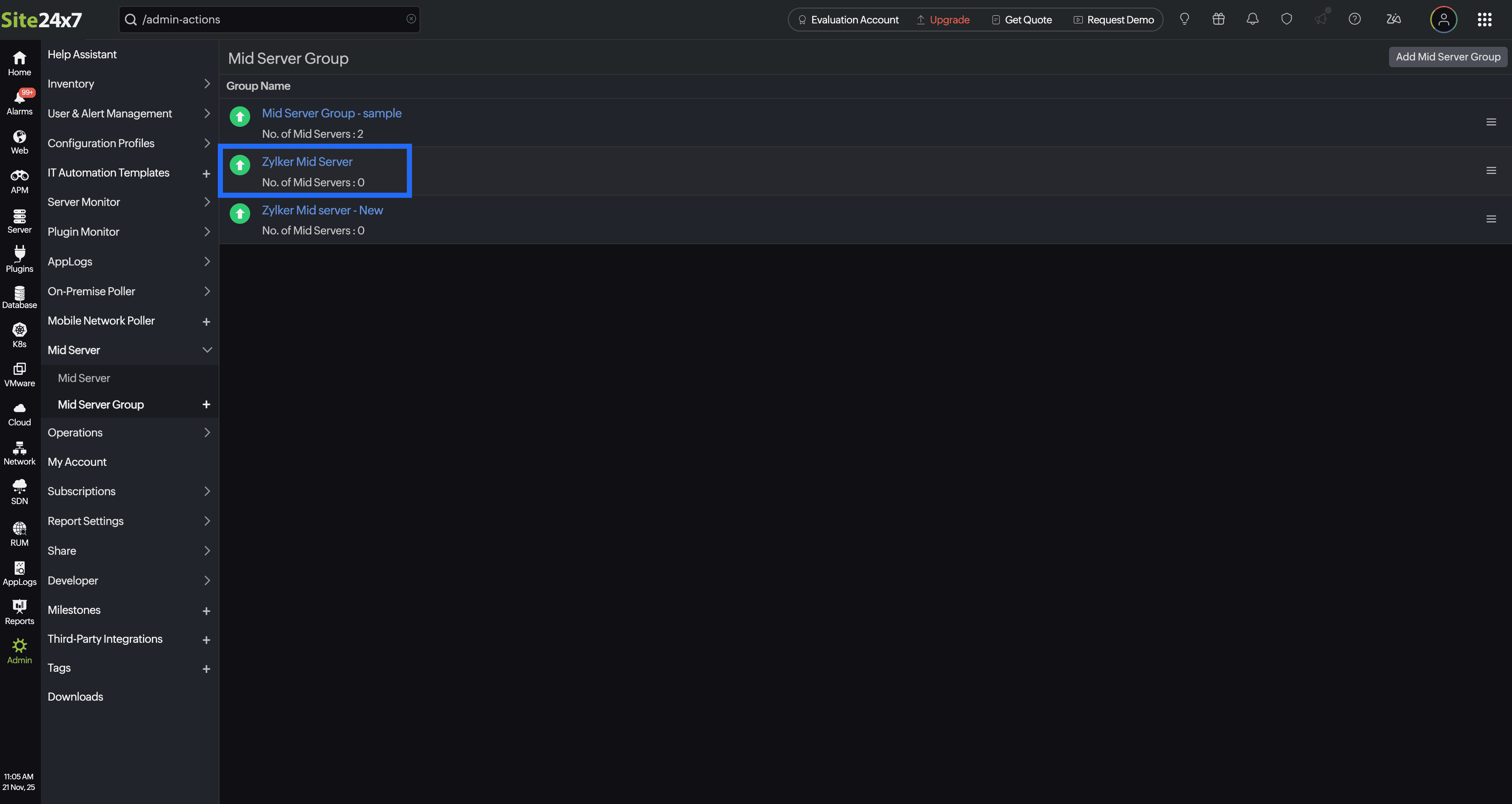Open the Mid Server Group menu entry
Viewport: 1512px width, 804px height.
100,405
